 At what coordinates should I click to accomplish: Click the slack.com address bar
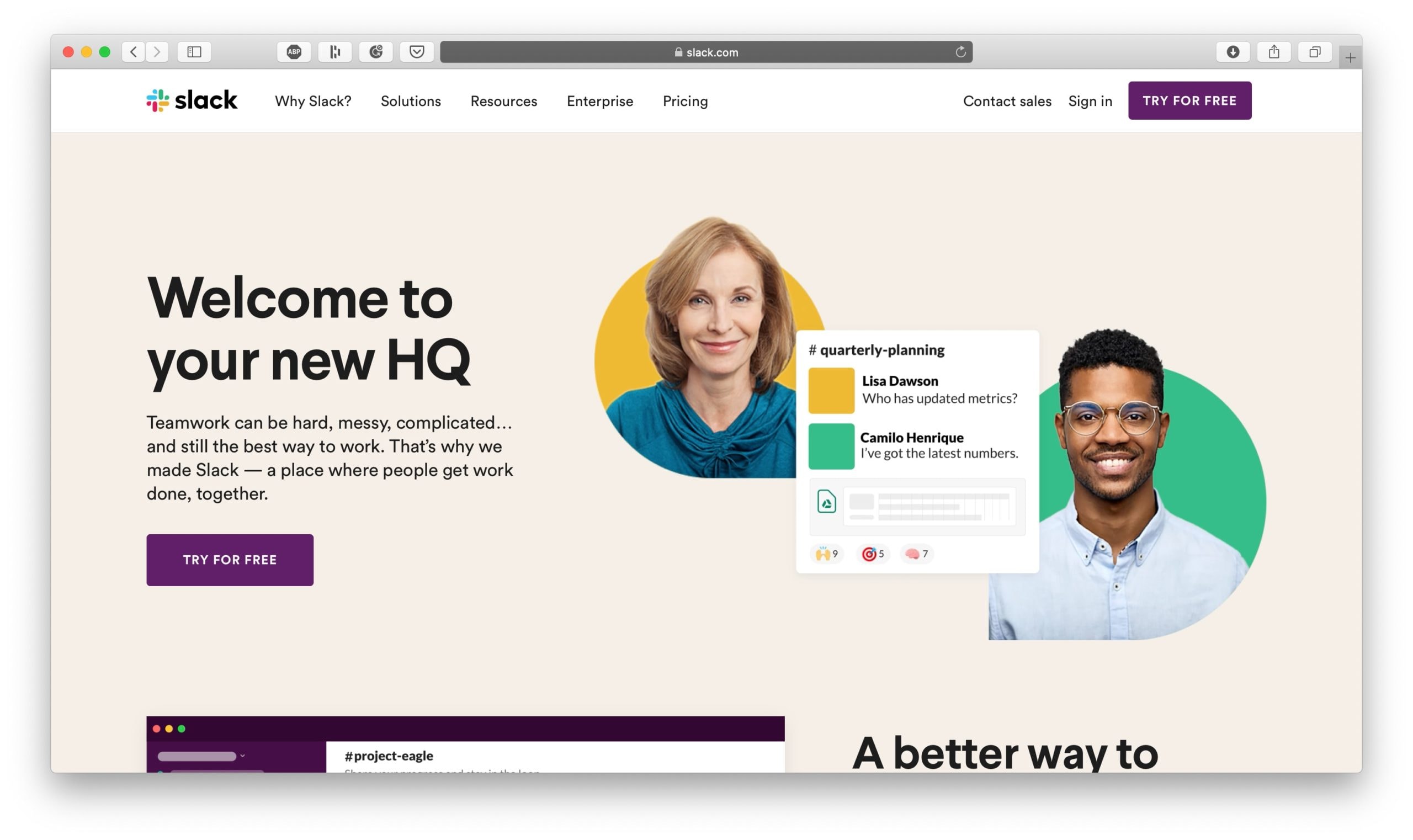706,52
